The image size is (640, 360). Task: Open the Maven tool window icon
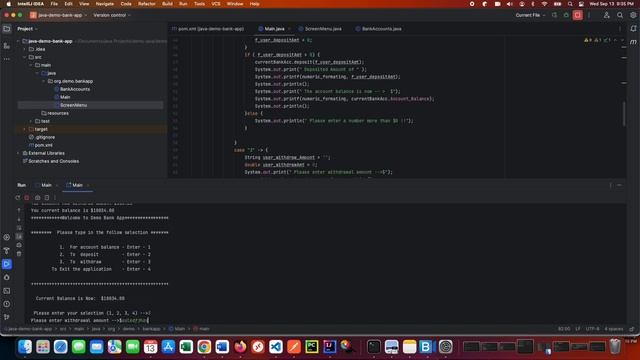(x=633, y=42)
